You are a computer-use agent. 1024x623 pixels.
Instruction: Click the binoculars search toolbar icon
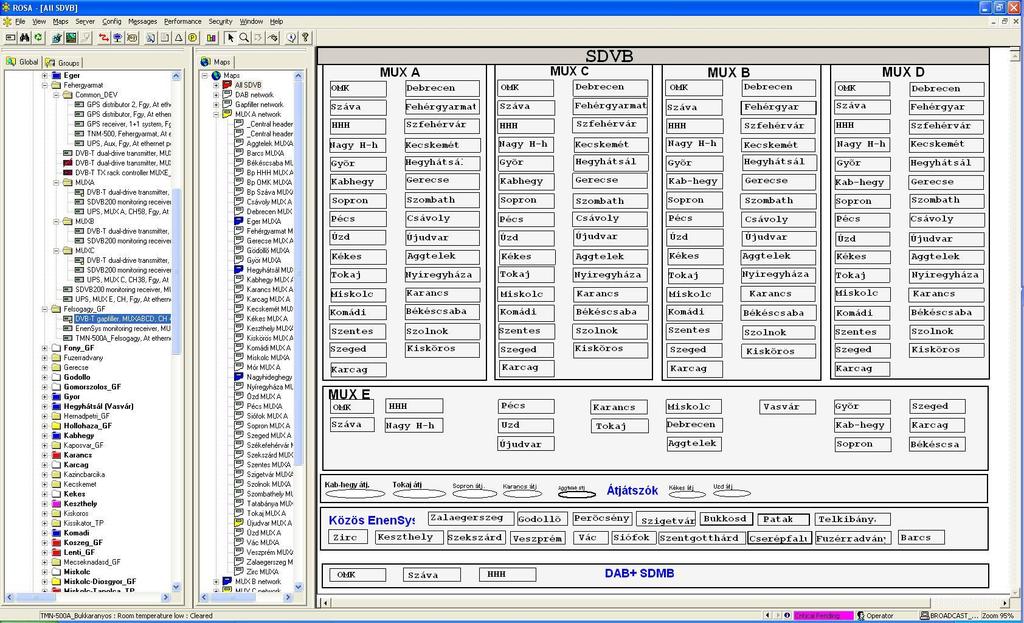pyautogui.click(x=25, y=38)
